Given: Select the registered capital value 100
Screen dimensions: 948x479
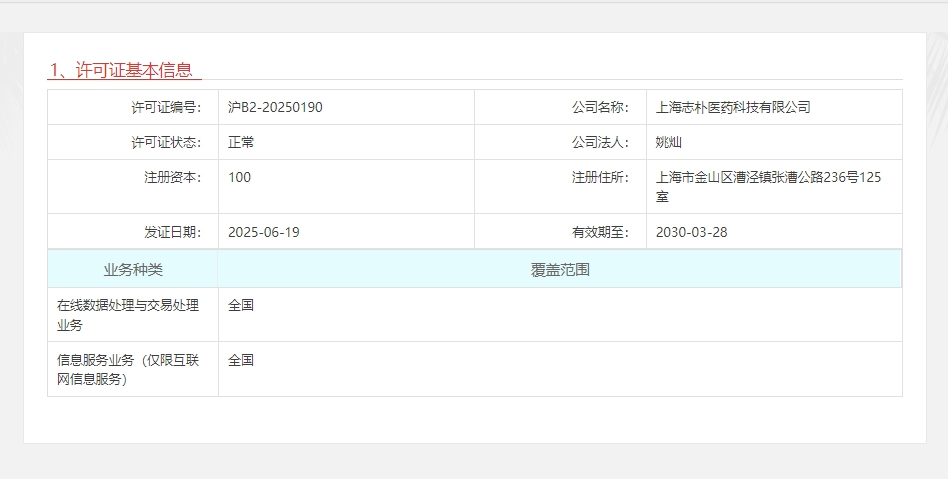Looking at the screenshot, I should [240, 177].
